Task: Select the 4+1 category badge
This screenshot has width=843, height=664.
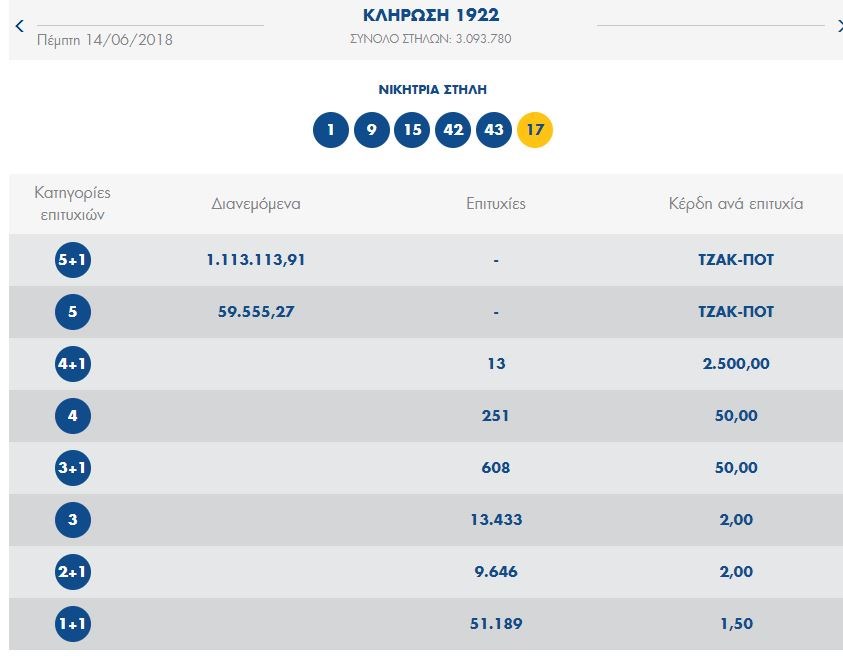Action: pos(72,364)
